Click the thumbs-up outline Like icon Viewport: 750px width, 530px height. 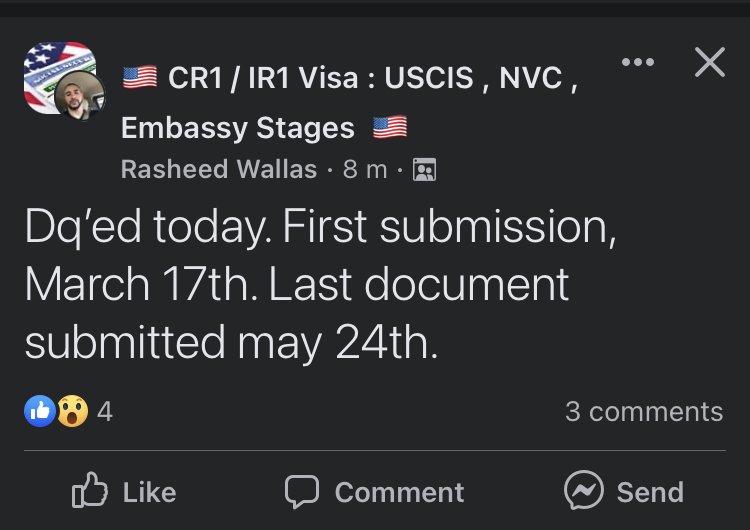coord(89,490)
